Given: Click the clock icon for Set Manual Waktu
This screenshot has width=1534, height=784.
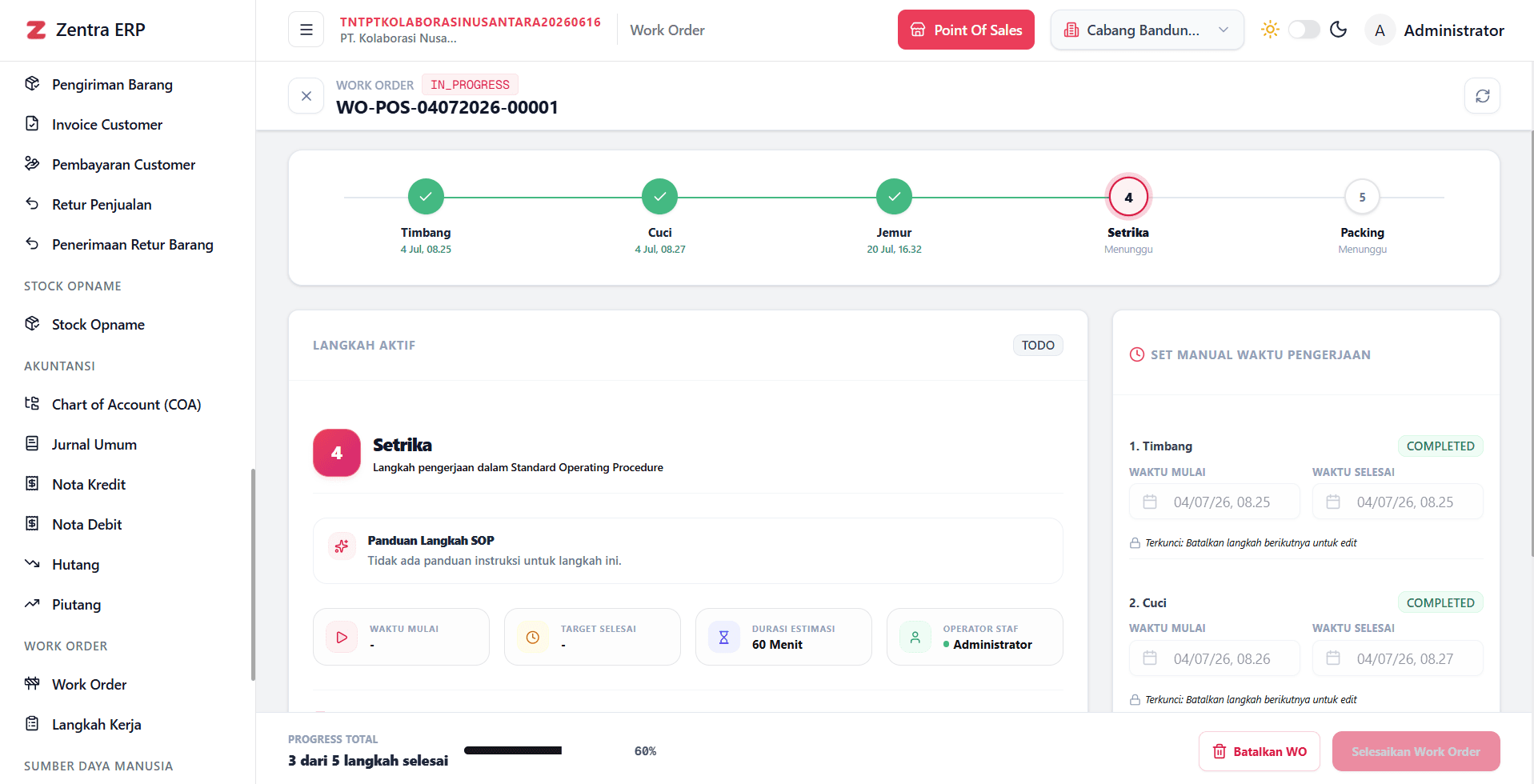Looking at the screenshot, I should pos(1136,354).
